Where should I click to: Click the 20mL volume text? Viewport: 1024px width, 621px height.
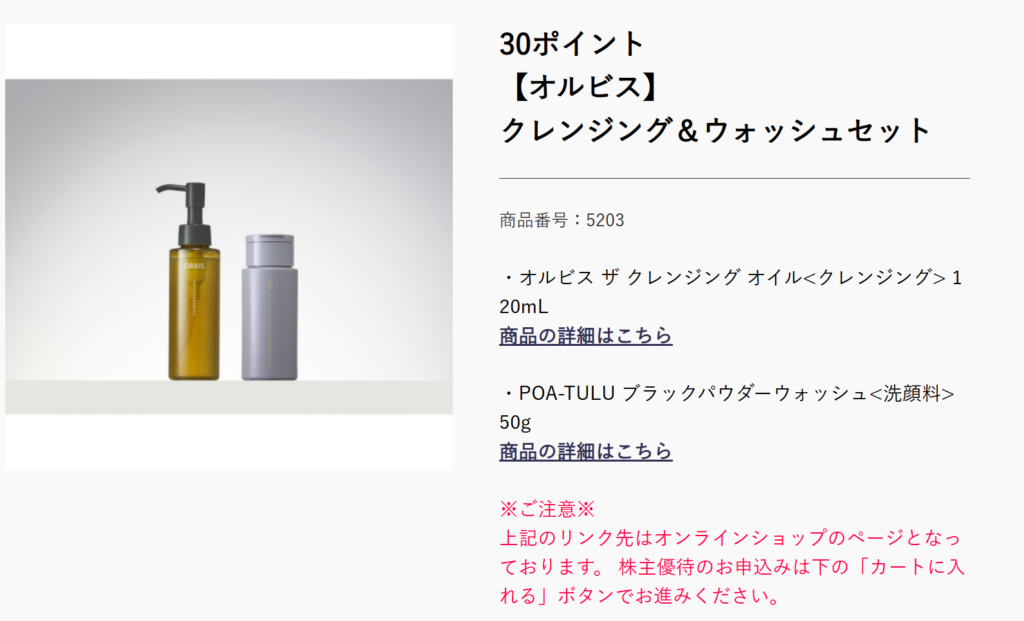(x=524, y=307)
